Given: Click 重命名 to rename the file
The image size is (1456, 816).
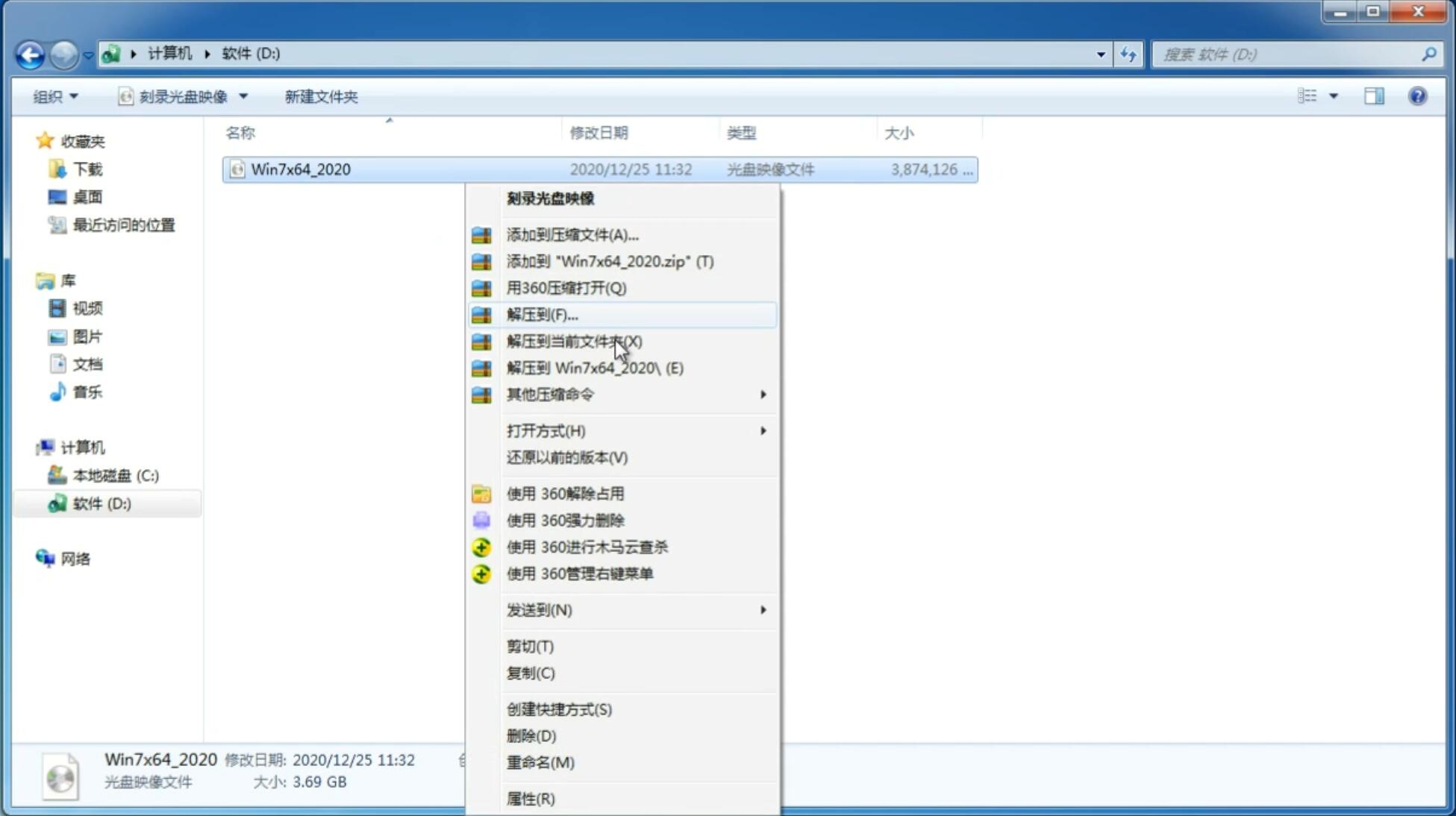Looking at the screenshot, I should tap(540, 762).
